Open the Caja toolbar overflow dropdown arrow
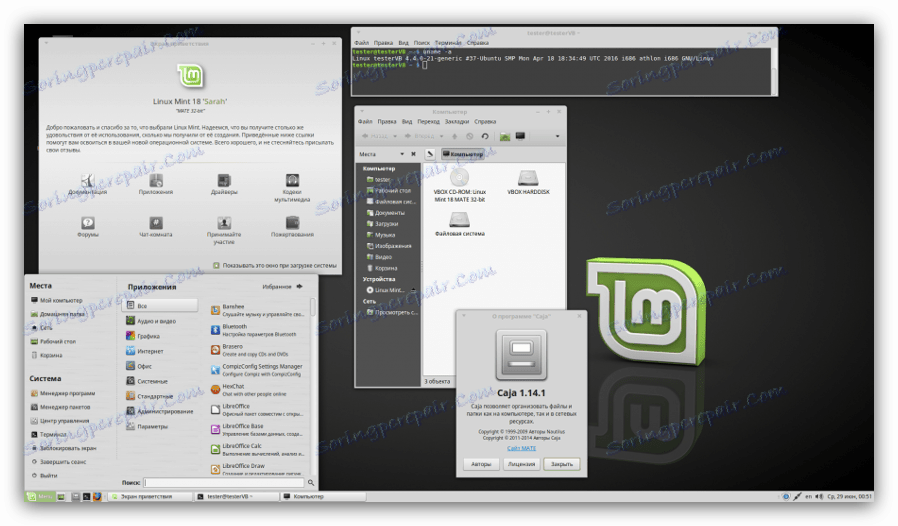 (x=557, y=136)
